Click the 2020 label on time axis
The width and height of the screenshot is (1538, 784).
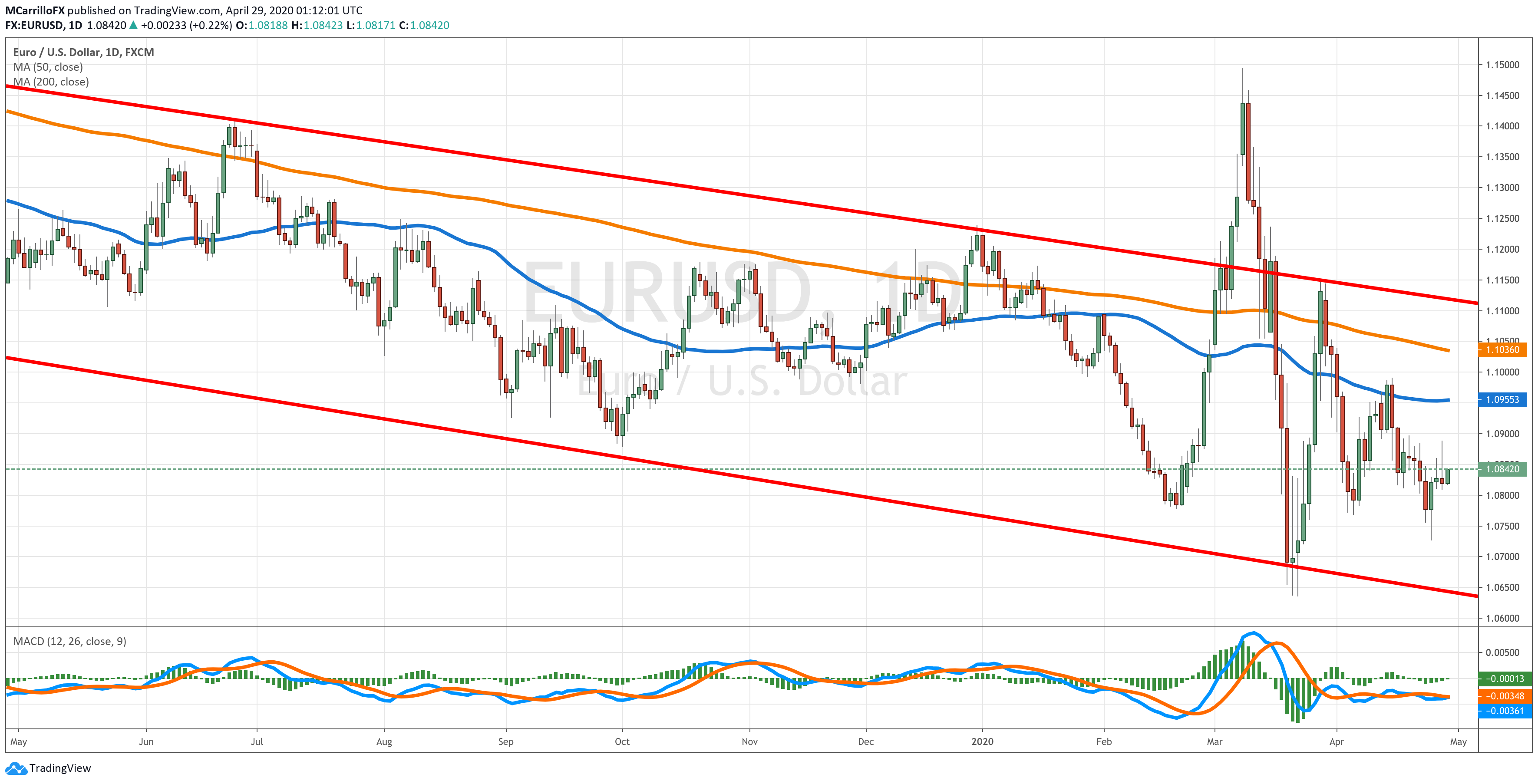click(982, 741)
